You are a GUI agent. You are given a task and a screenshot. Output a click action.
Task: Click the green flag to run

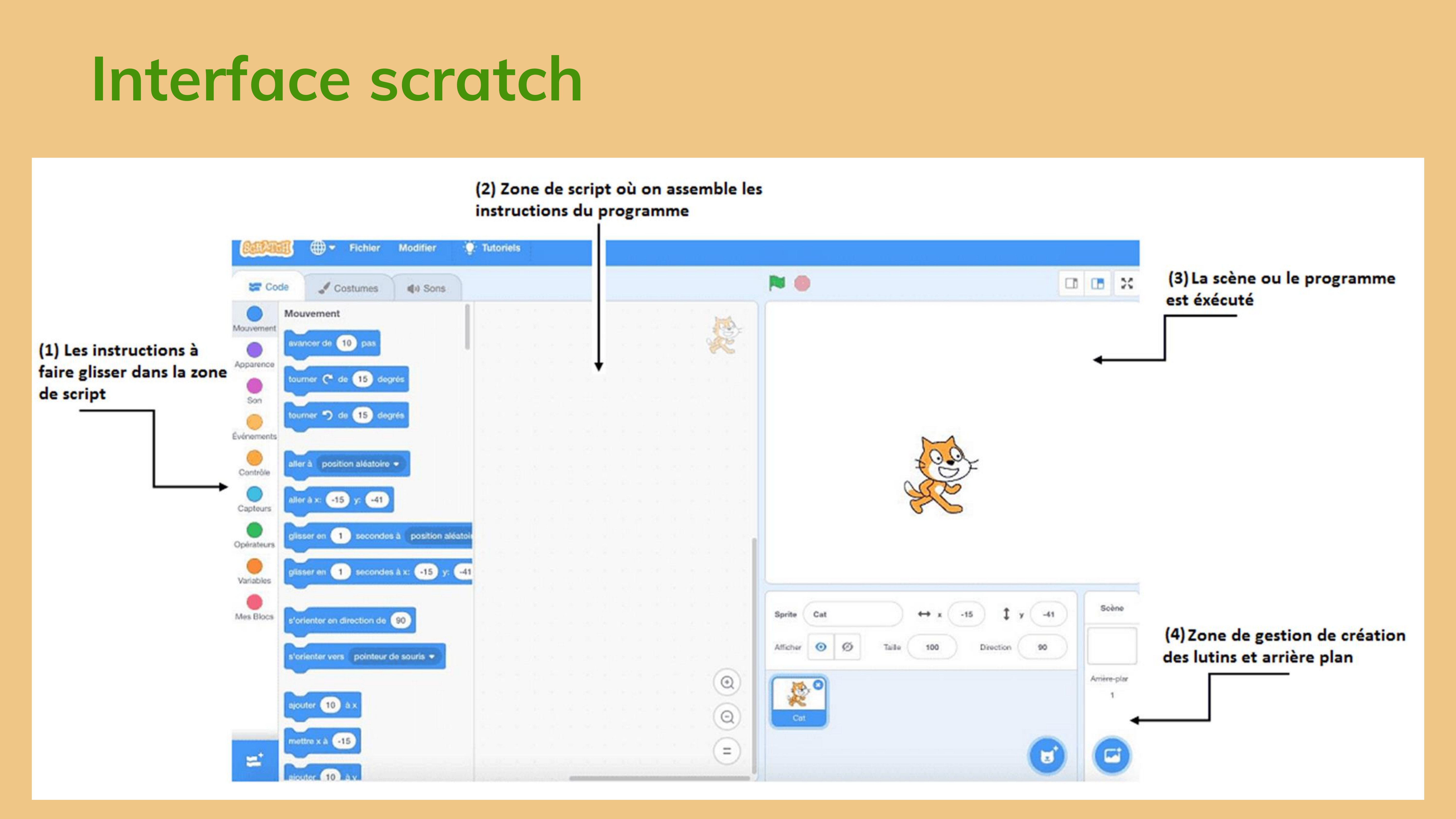point(777,283)
